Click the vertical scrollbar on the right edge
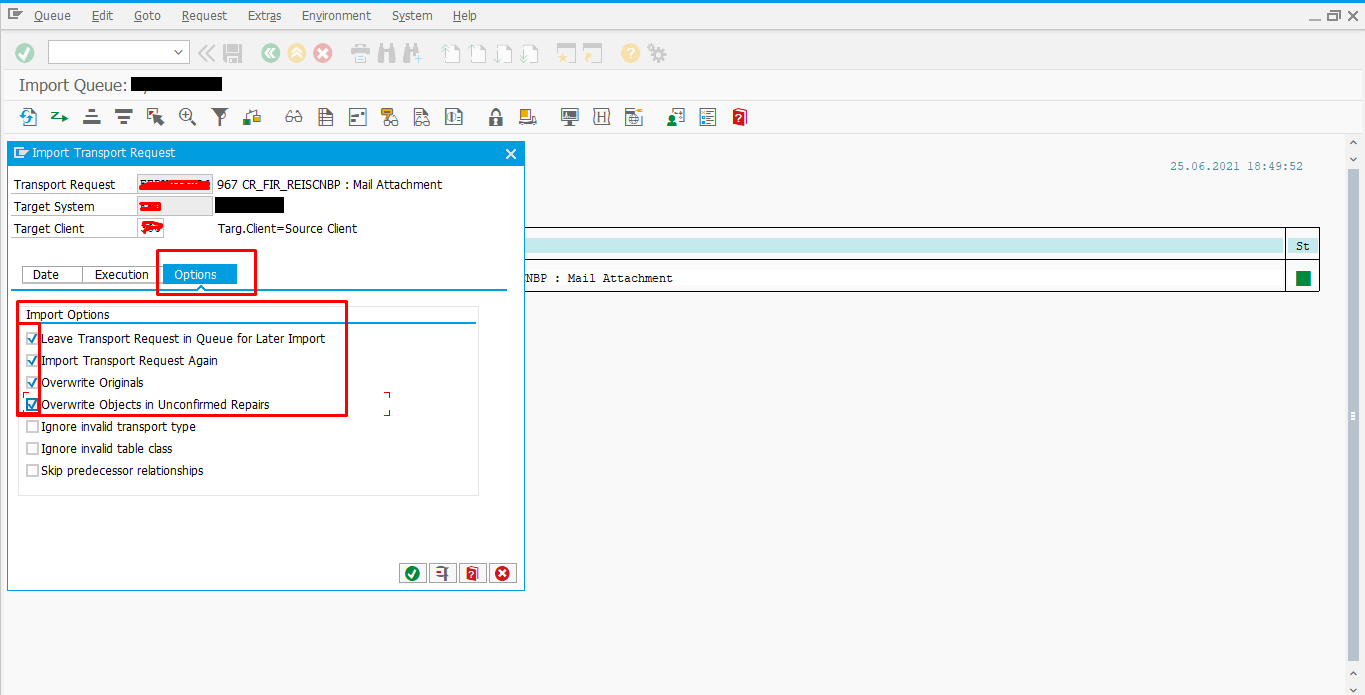 click(1355, 416)
